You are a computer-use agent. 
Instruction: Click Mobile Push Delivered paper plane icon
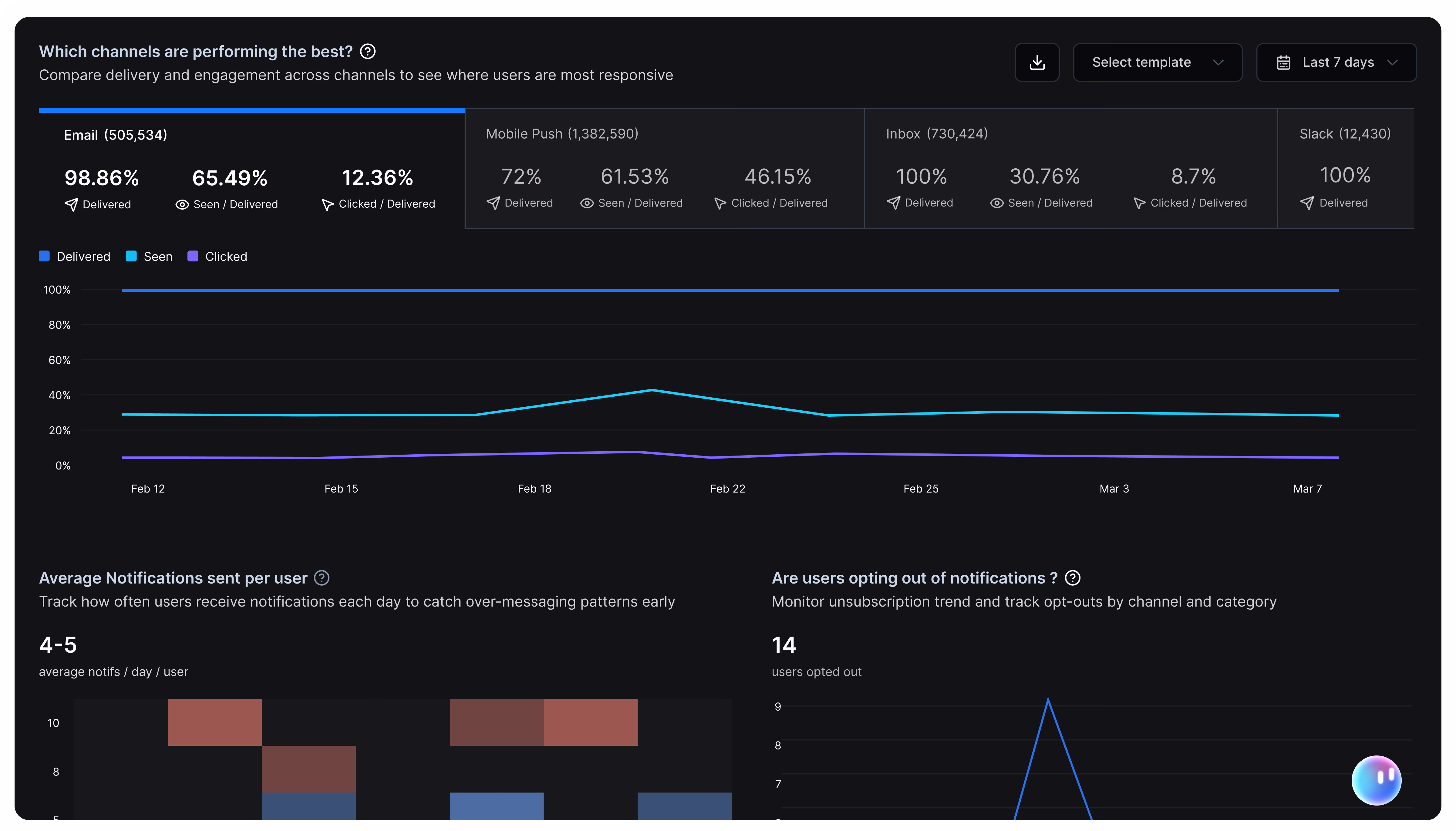pyautogui.click(x=493, y=203)
